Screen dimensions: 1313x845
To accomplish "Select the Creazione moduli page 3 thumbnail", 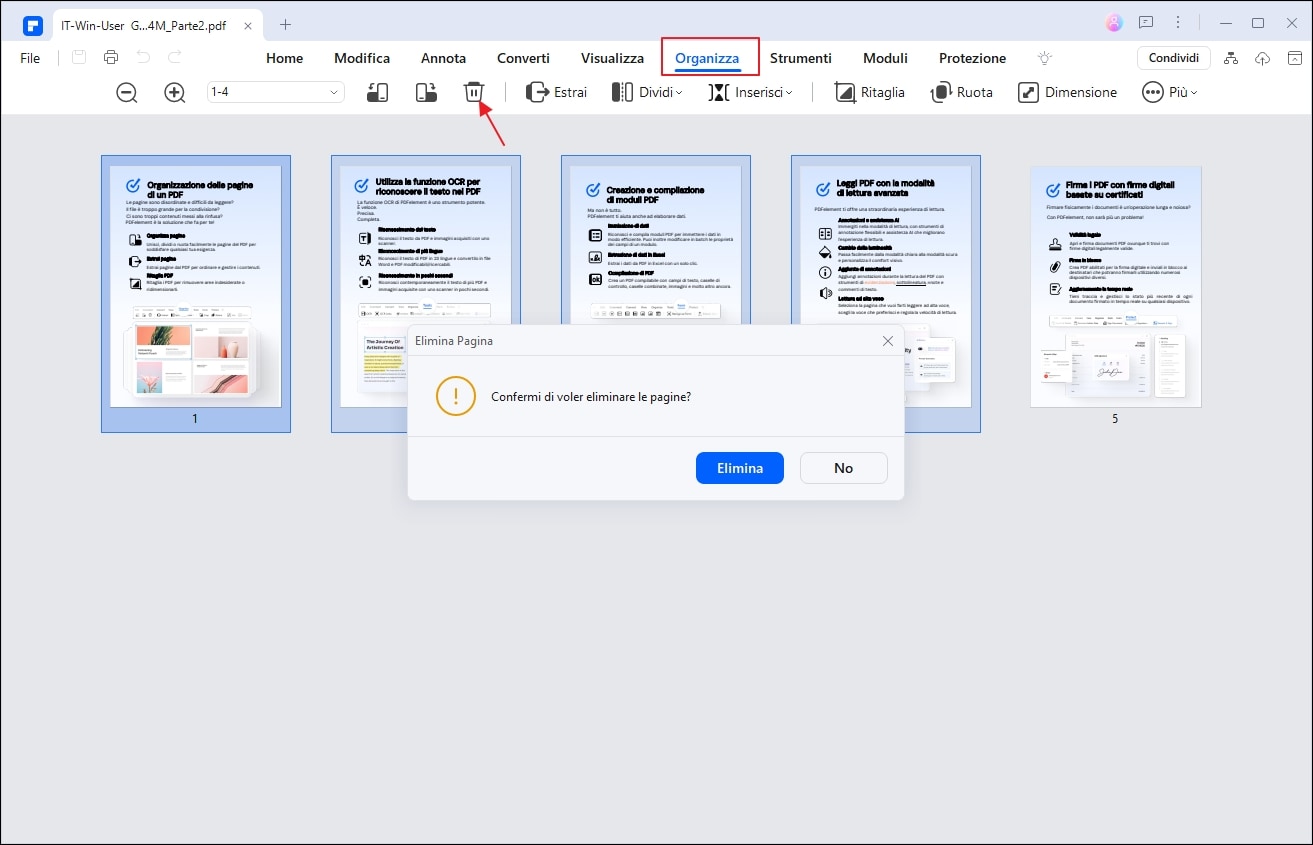I will (656, 240).
